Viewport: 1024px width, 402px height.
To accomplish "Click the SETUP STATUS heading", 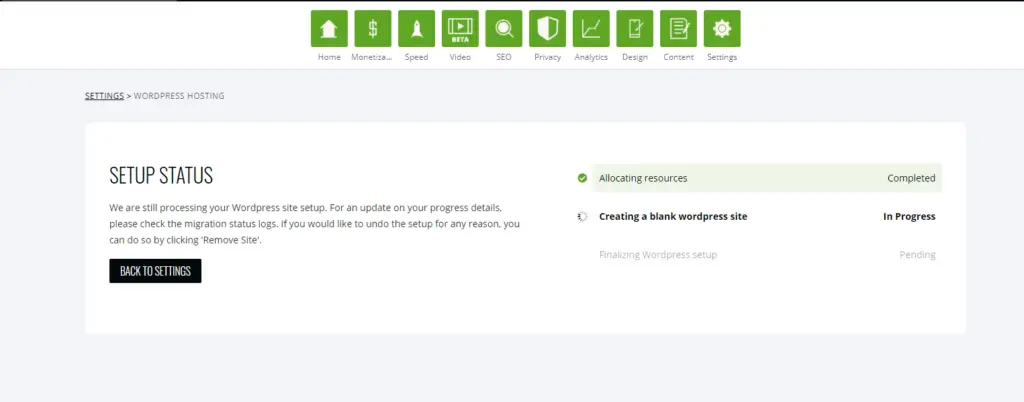I will click(x=161, y=176).
